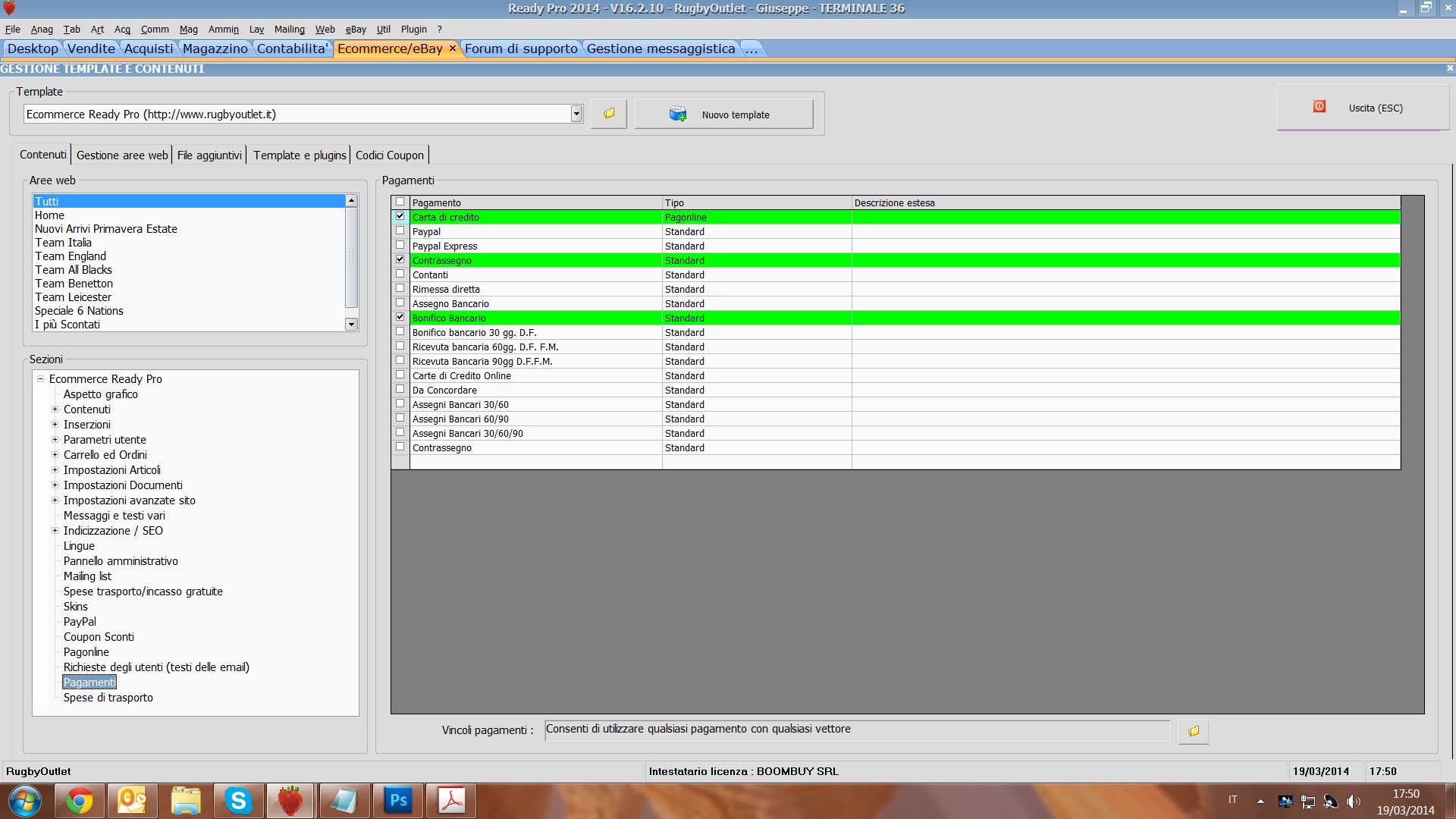1456x819 pixels.
Task: Open Adobe Reader from the taskbar
Action: pyautogui.click(x=451, y=801)
